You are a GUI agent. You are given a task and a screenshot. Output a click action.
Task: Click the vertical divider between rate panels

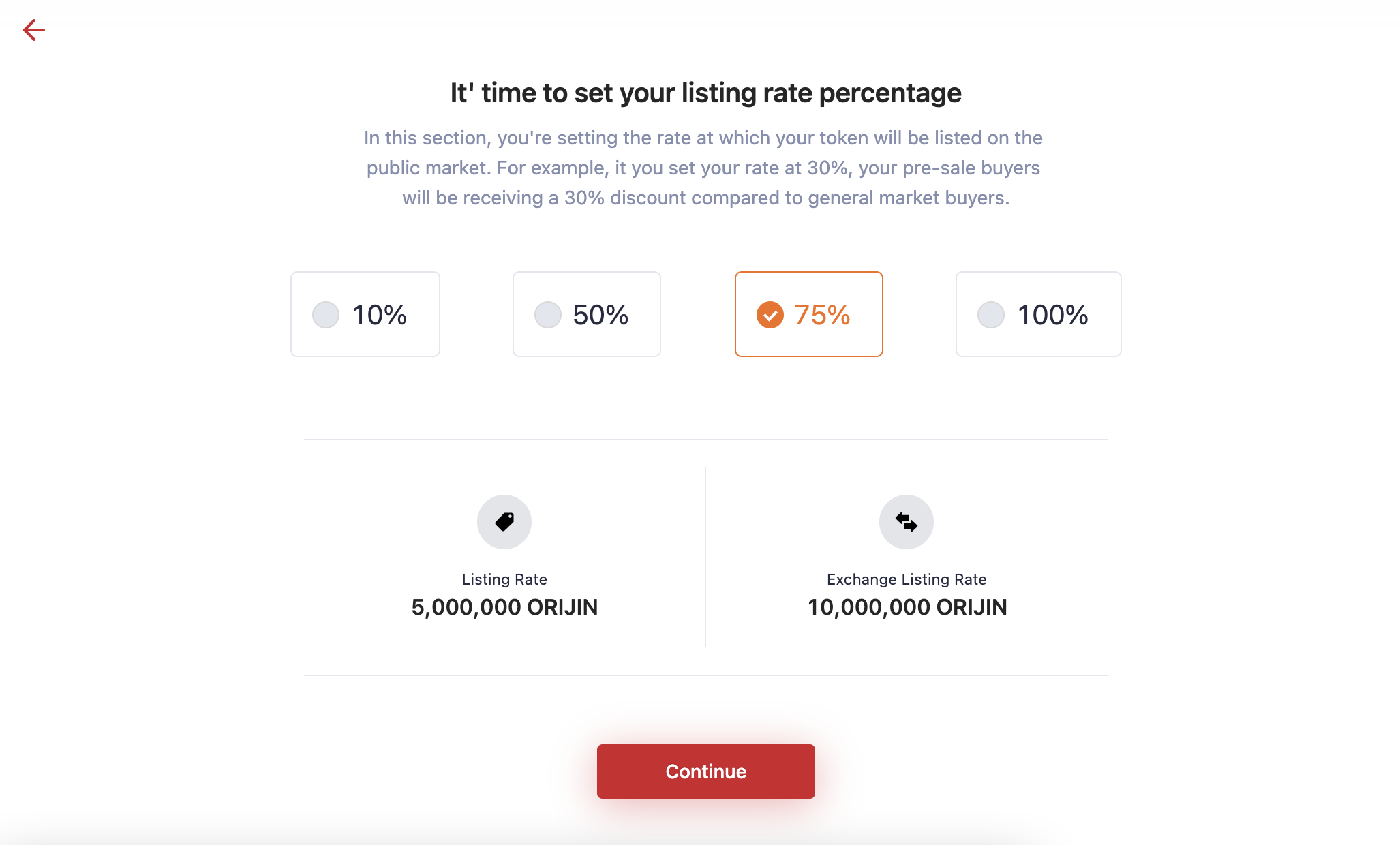tap(705, 557)
